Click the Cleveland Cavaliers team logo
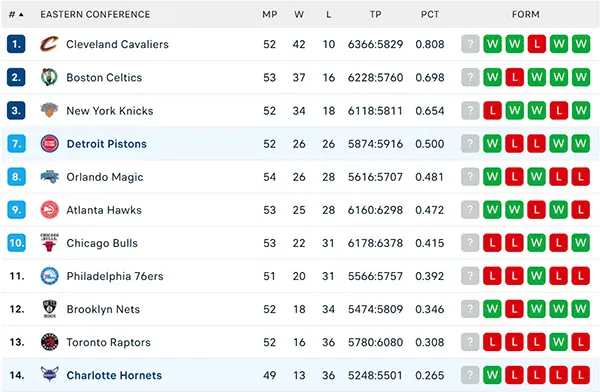The width and height of the screenshot is (600, 392). (x=49, y=44)
